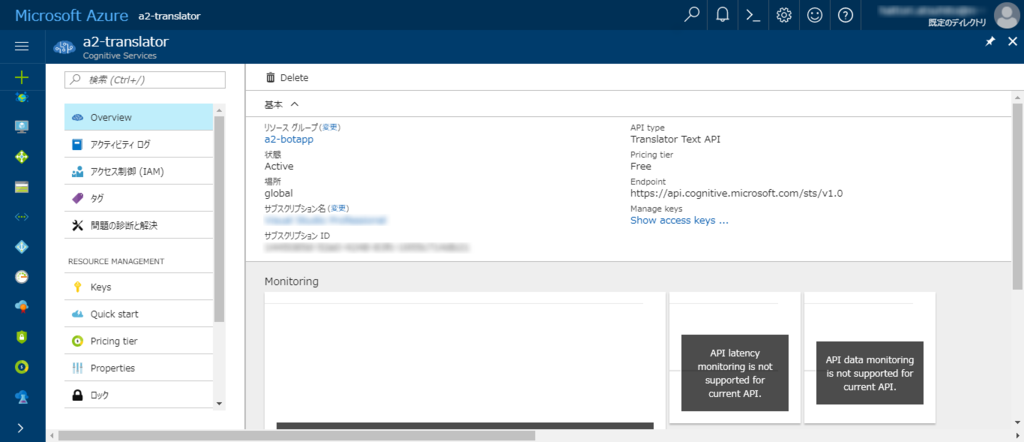
Task: Click 変更 next to サブスクリプション名
Action: (x=338, y=208)
